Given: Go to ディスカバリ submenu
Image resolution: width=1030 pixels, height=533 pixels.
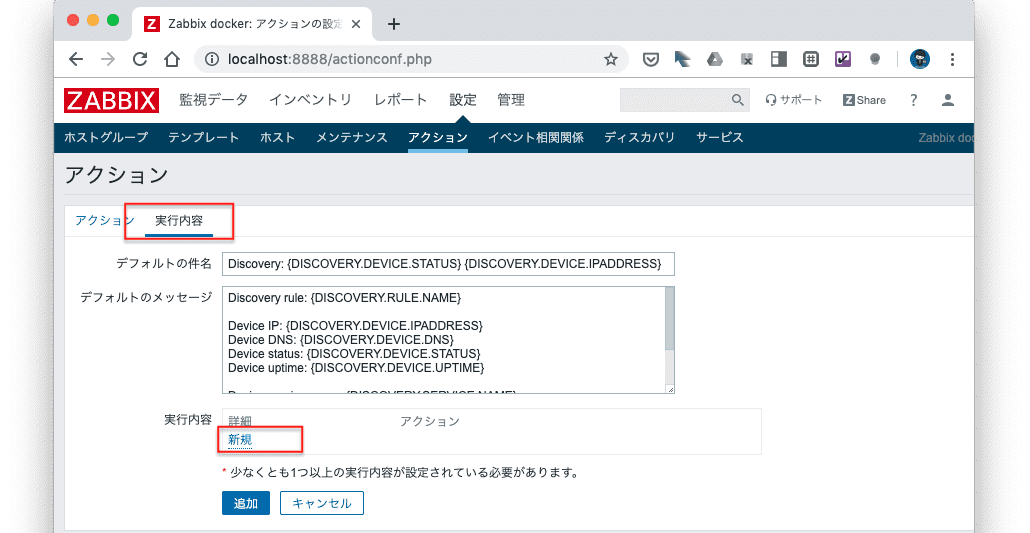Looking at the screenshot, I should (640, 137).
